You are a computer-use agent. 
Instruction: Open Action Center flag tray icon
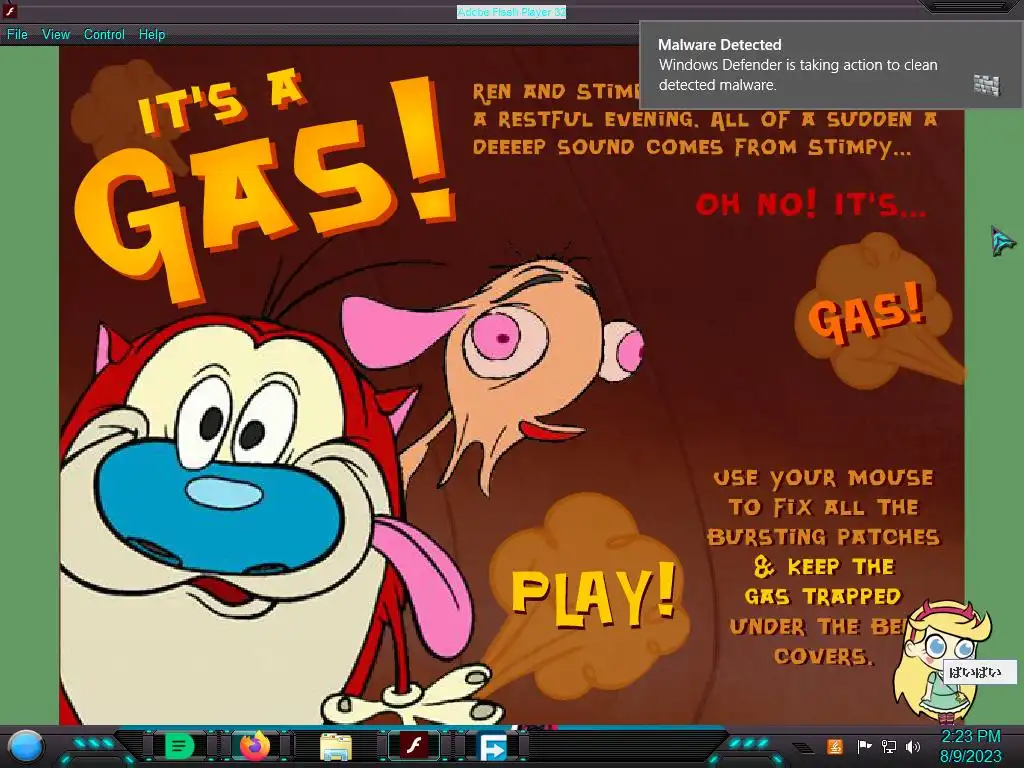(x=864, y=746)
